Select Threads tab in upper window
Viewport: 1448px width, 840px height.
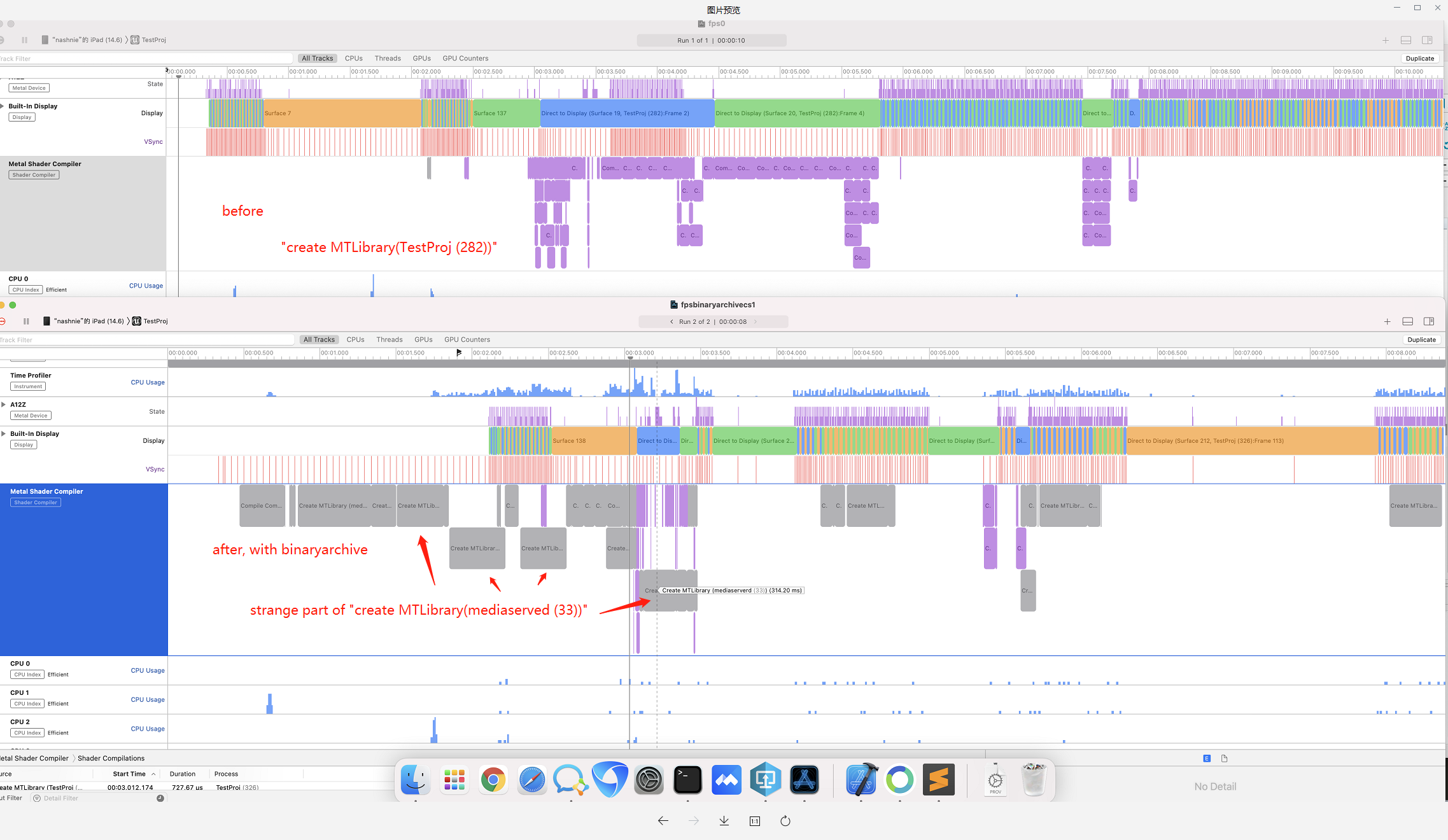point(387,59)
